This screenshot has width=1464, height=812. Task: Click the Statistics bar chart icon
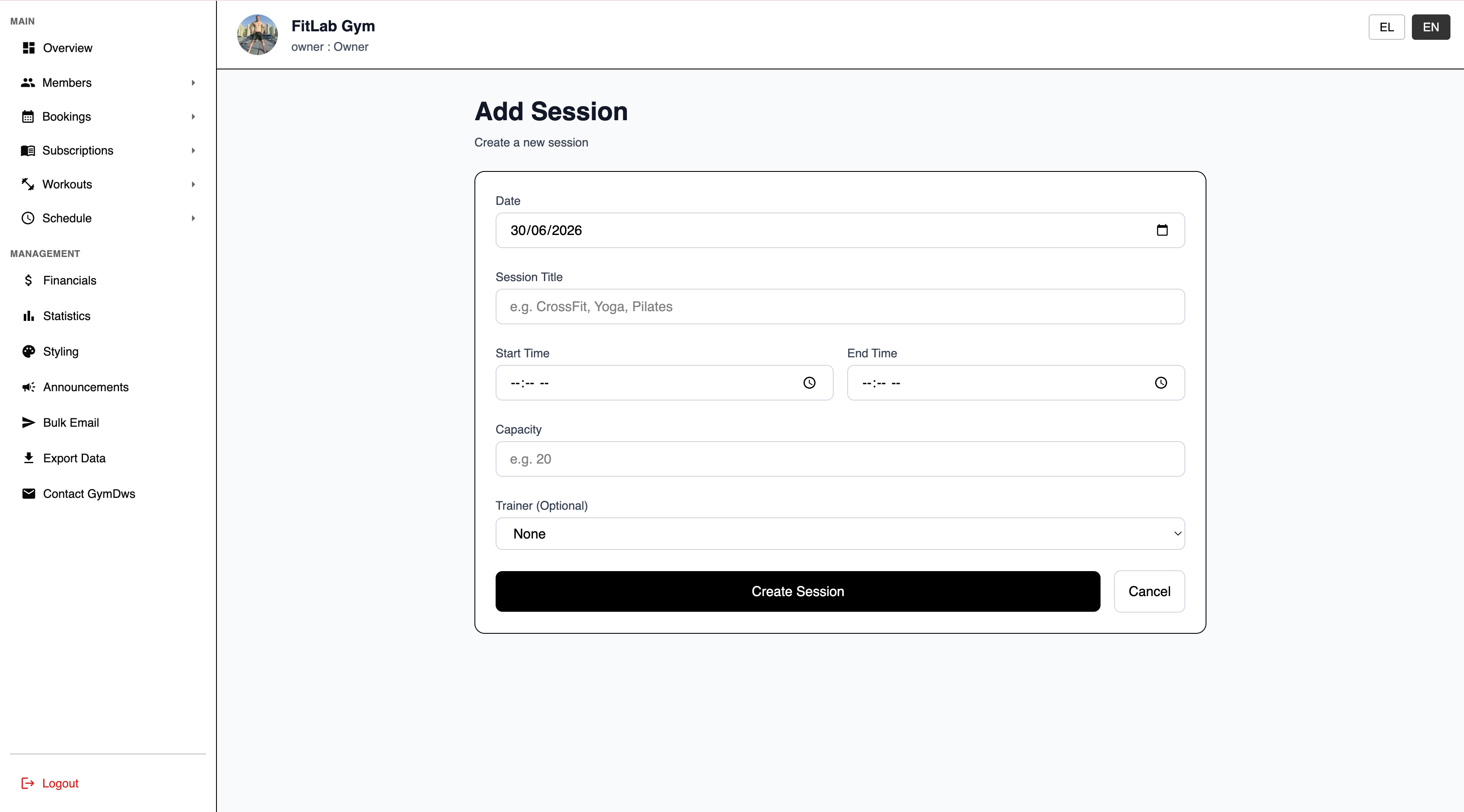pos(28,316)
